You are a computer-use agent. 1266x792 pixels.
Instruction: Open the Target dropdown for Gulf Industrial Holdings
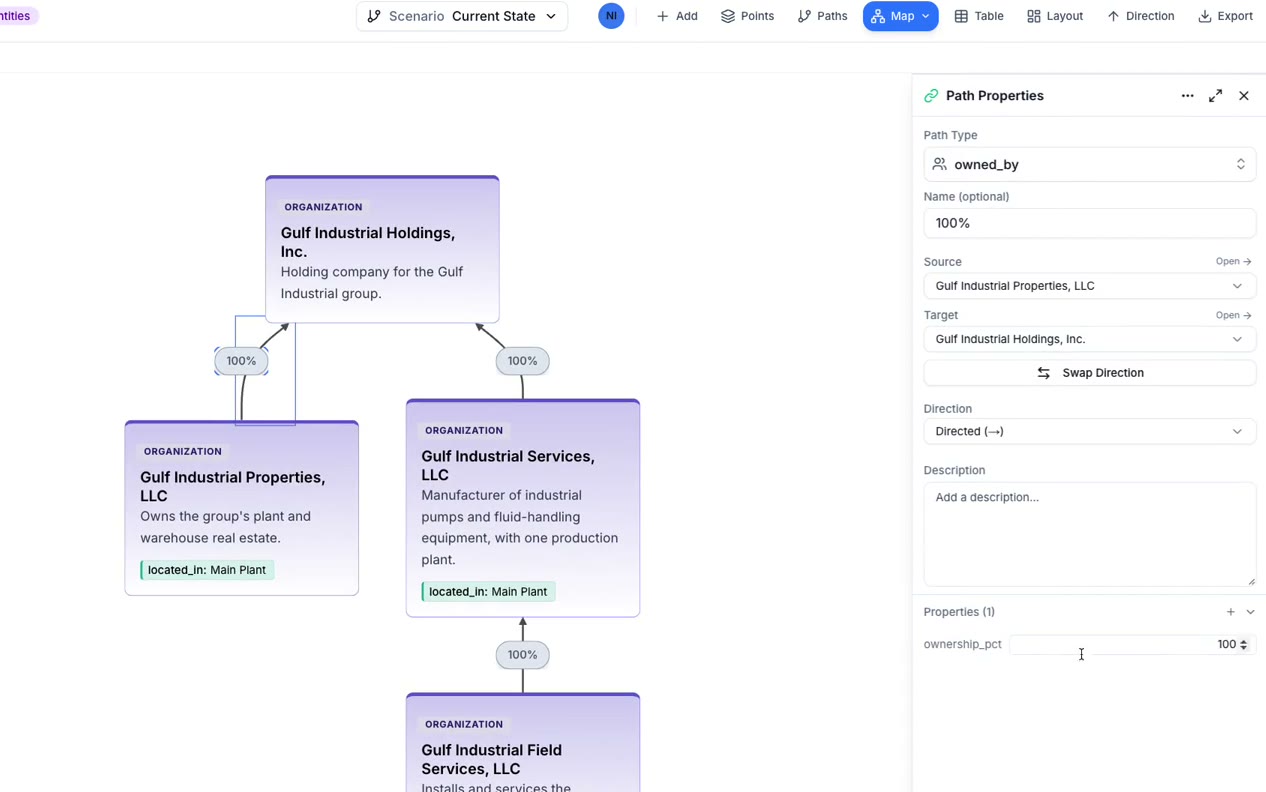pyautogui.click(x=1089, y=339)
